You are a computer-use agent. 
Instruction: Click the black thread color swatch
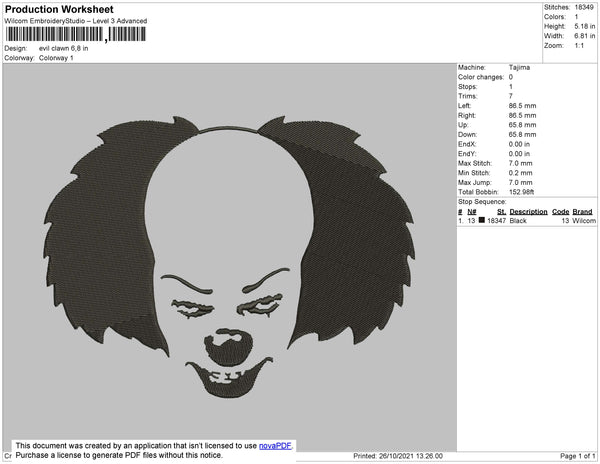point(482,220)
